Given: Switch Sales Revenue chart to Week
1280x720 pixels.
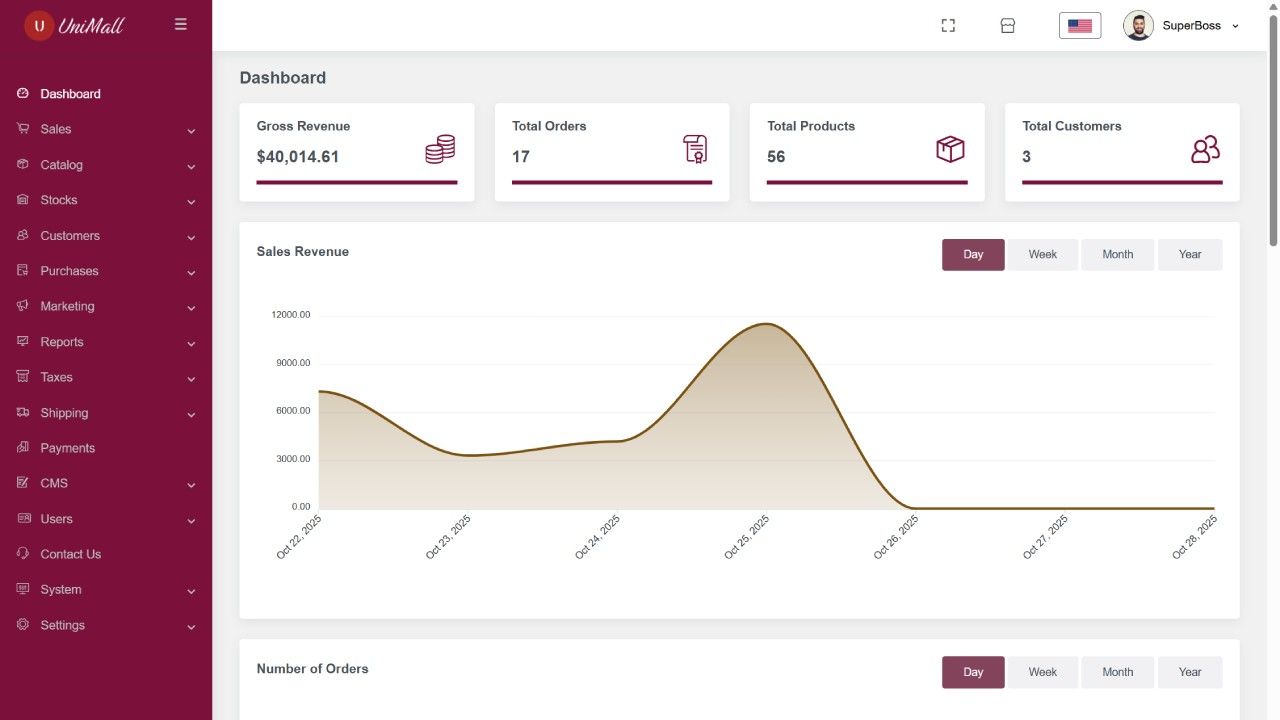Looking at the screenshot, I should [x=1042, y=254].
